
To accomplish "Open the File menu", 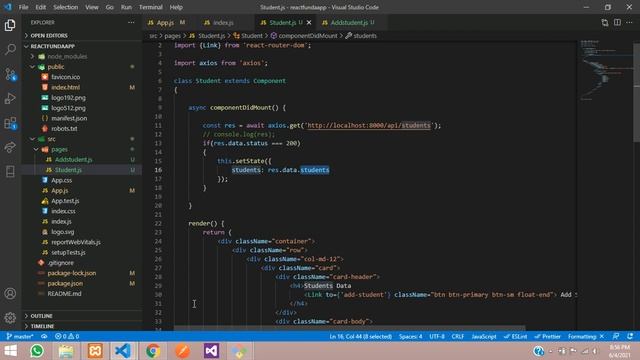I will pyautogui.click(x=24, y=7).
